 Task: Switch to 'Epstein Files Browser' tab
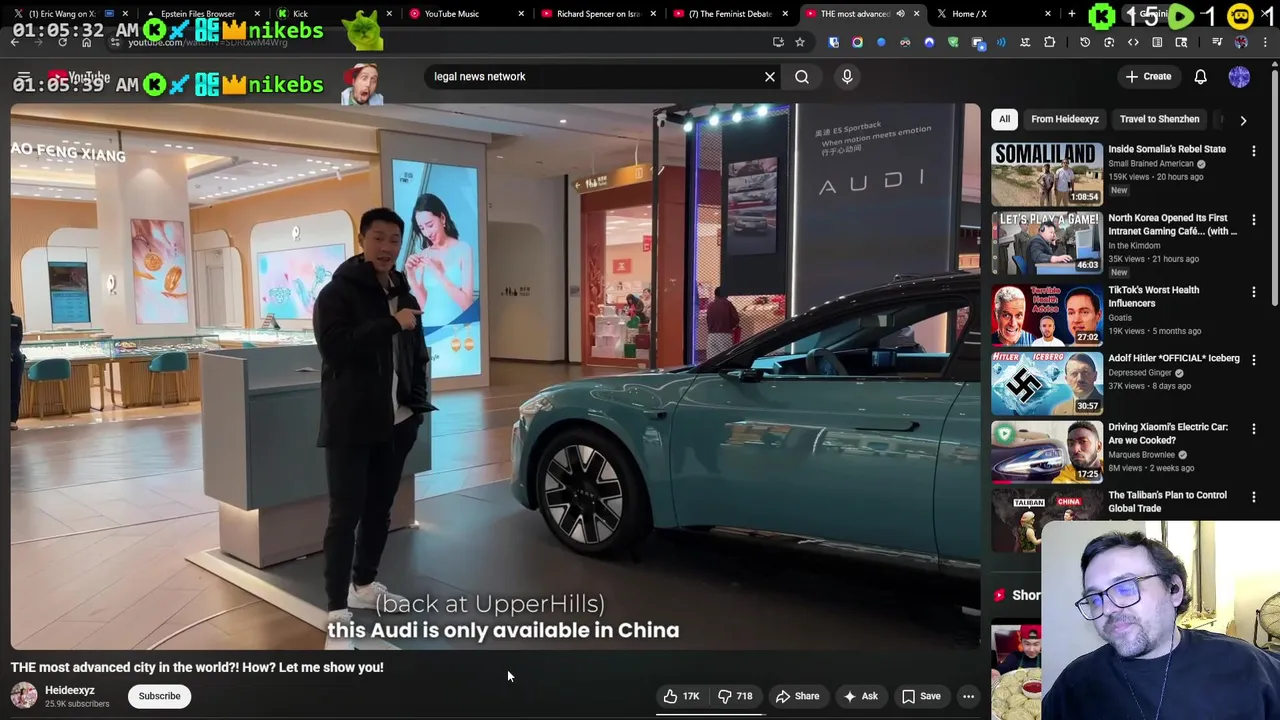click(198, 14)
